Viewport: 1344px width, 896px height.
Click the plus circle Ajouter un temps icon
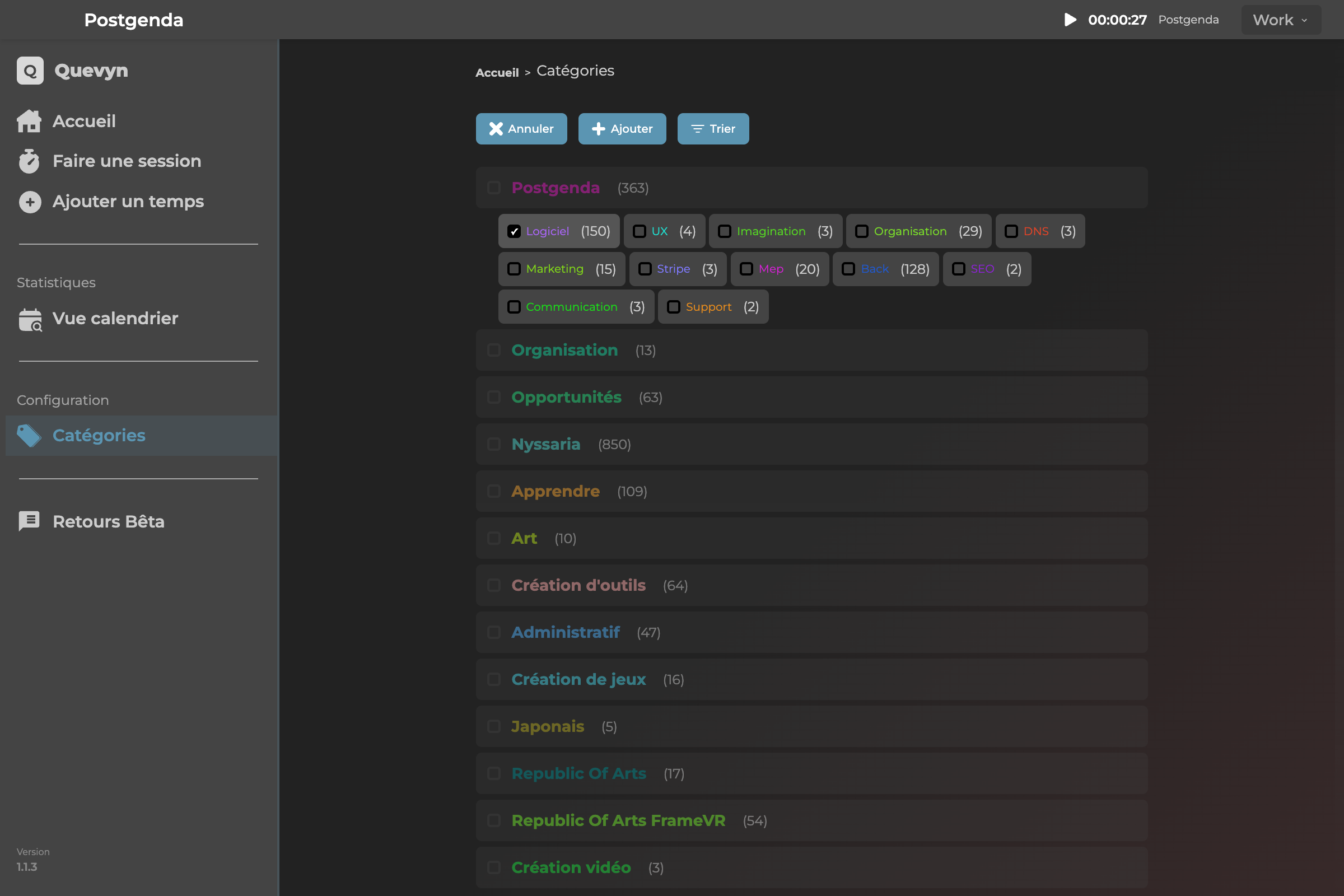pos(30,202)
